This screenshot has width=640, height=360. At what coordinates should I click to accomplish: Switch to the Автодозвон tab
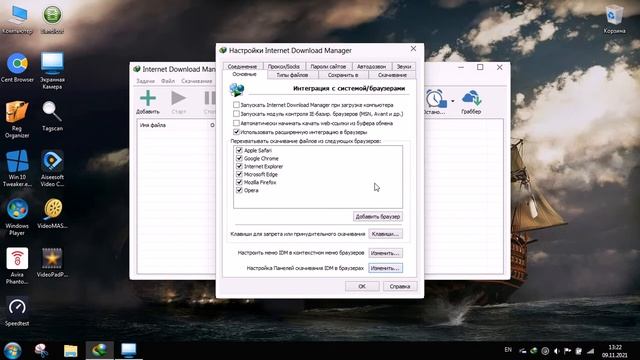(x=371, y=66)
